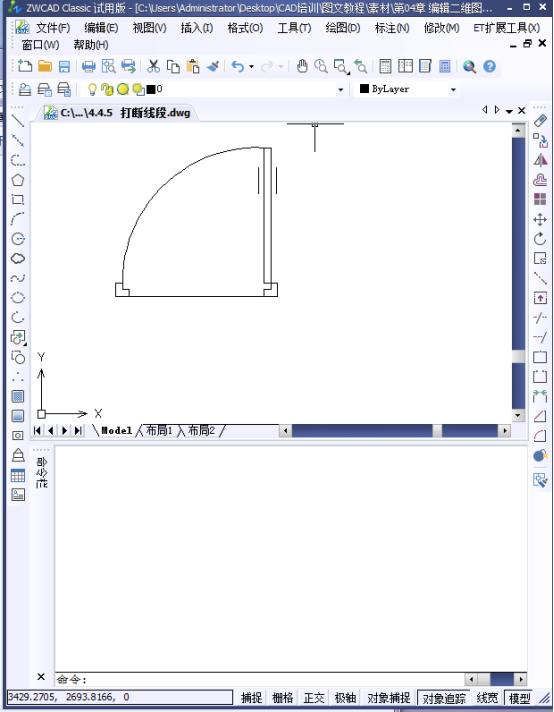Open the 绘图(D) menu
Image resolution: width=554 pixels, height=712 pixels.
pos(343,28)
